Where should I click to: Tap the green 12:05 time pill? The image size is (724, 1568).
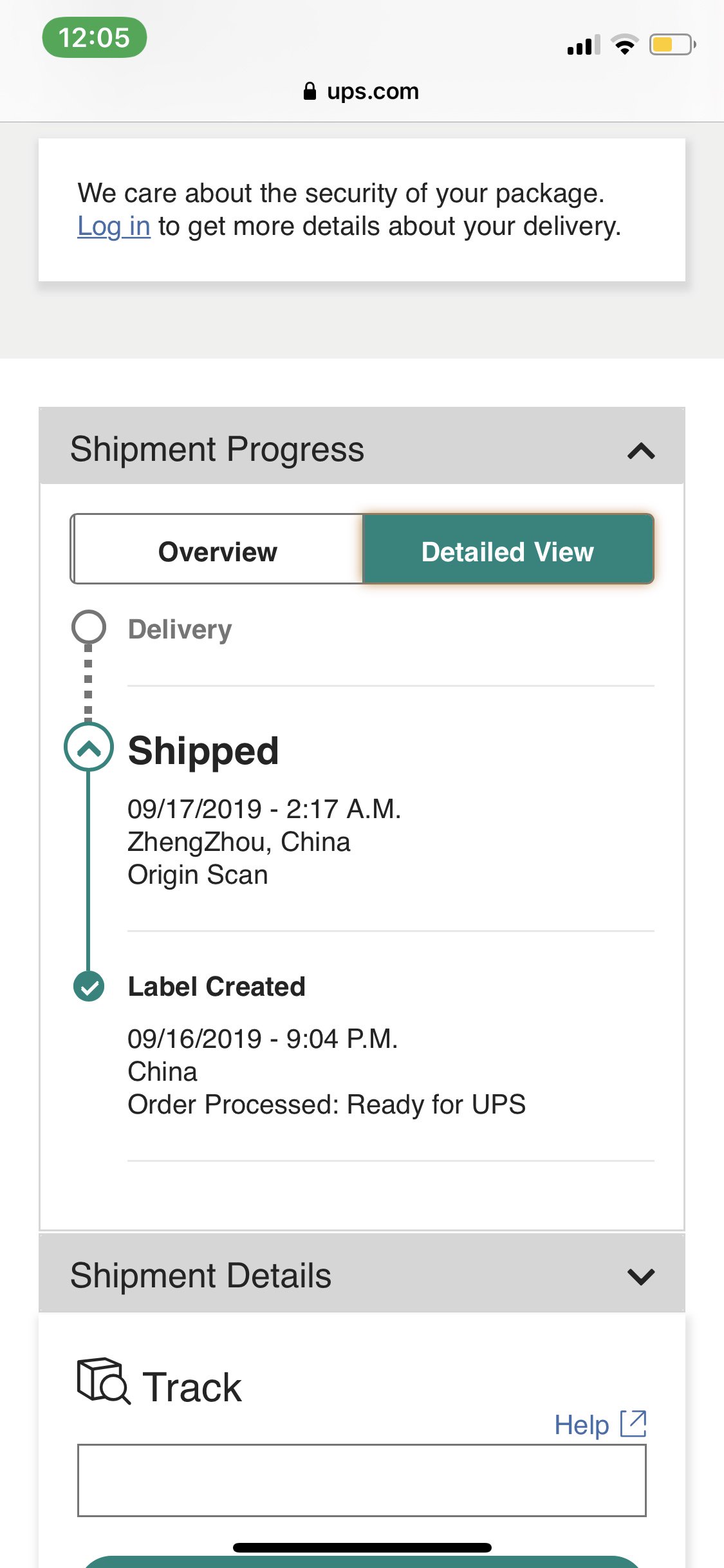tap(95, 37)
